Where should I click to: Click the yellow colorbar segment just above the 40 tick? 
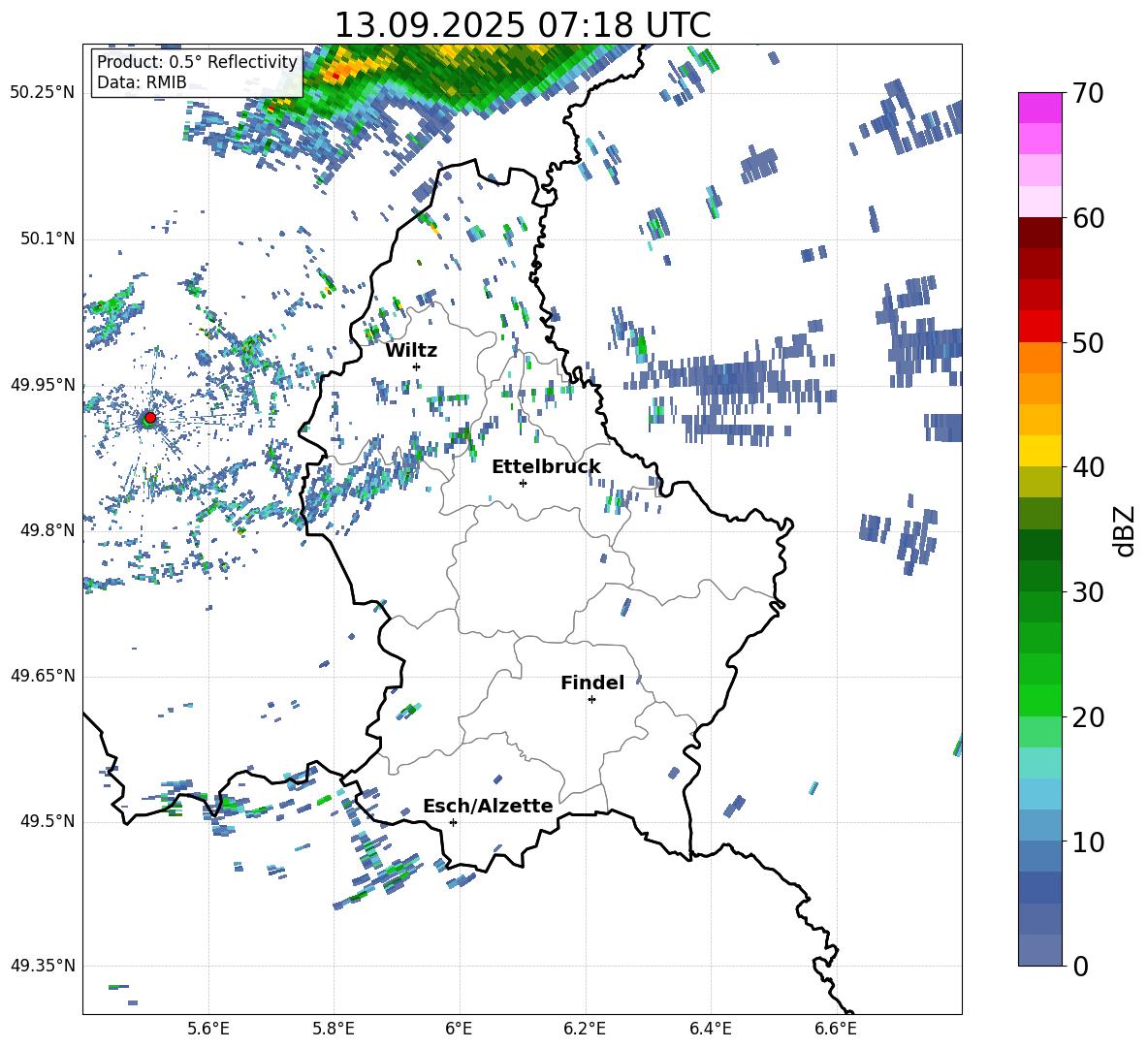coord(1039,451)
